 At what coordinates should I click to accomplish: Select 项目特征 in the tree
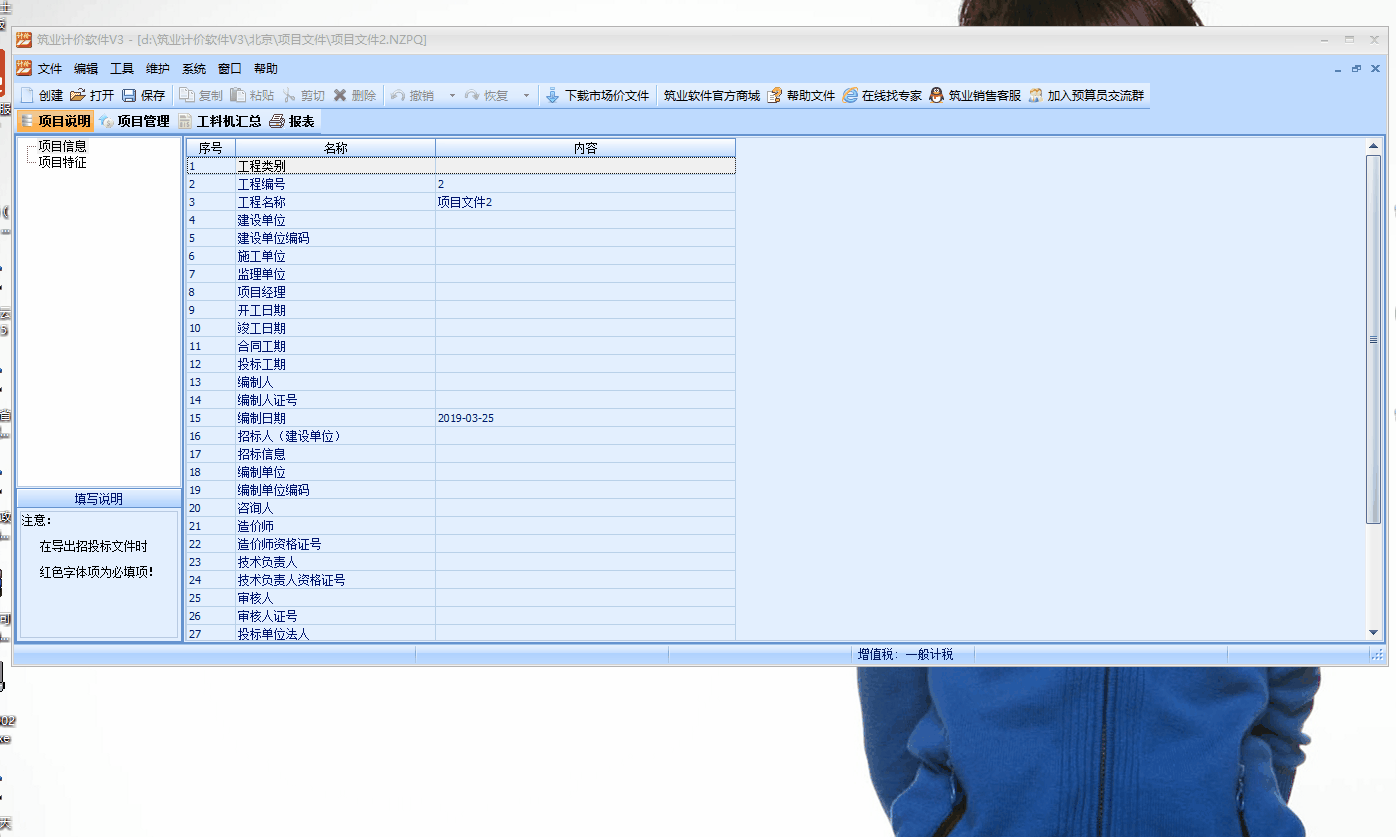click(62, 162)
